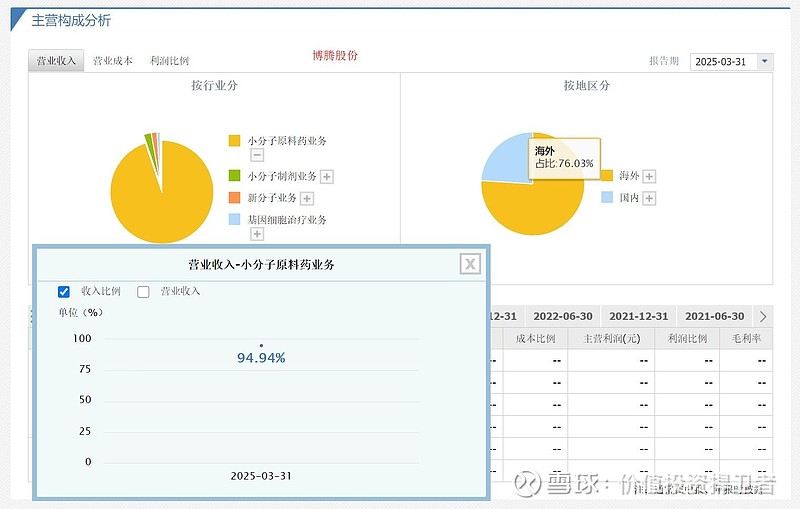Select the 营业收入 tab
The height and width of the screenshot is (509, 800).
tap(56, 61)
